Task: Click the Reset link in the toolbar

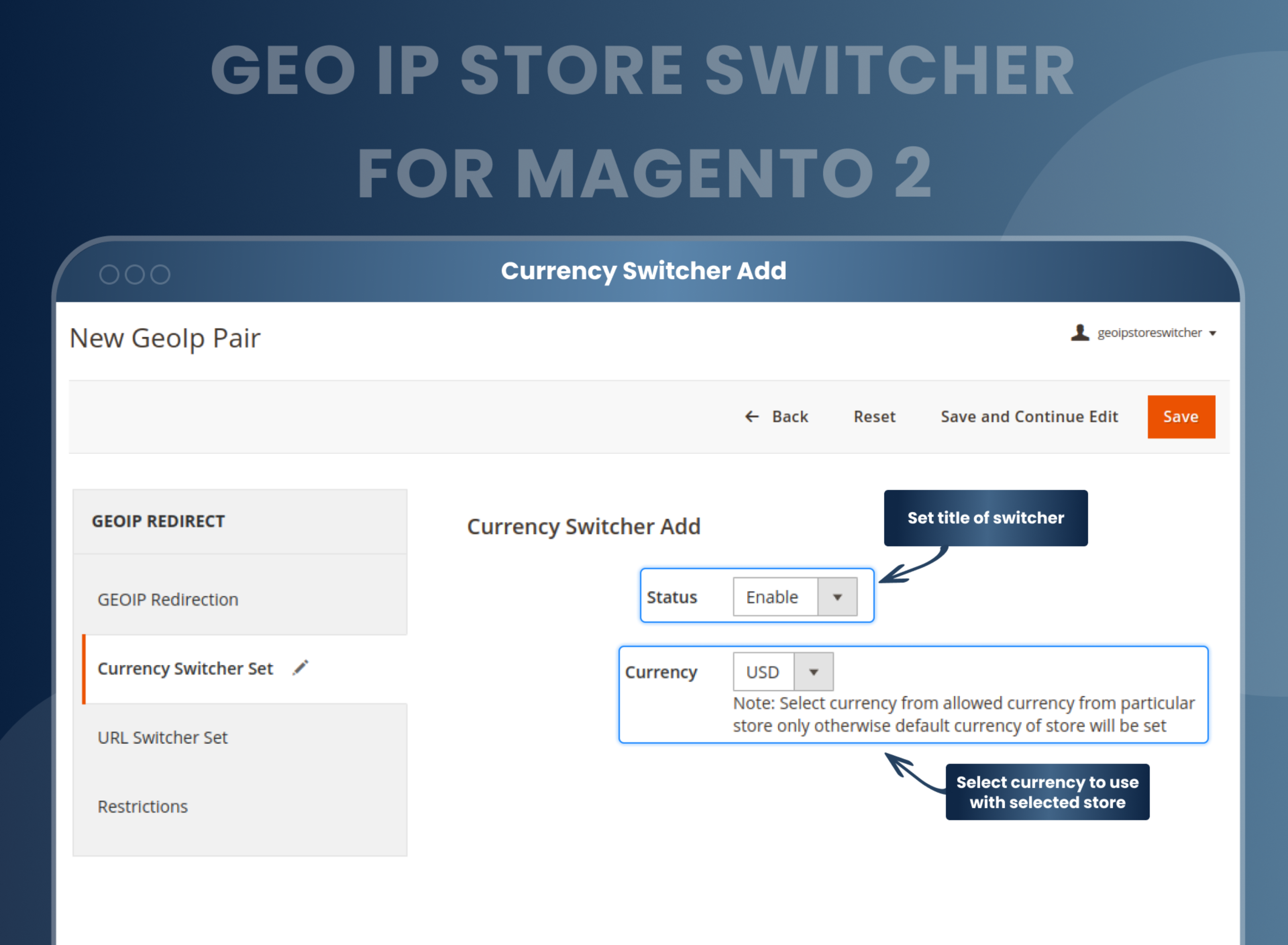Action: 874,416
